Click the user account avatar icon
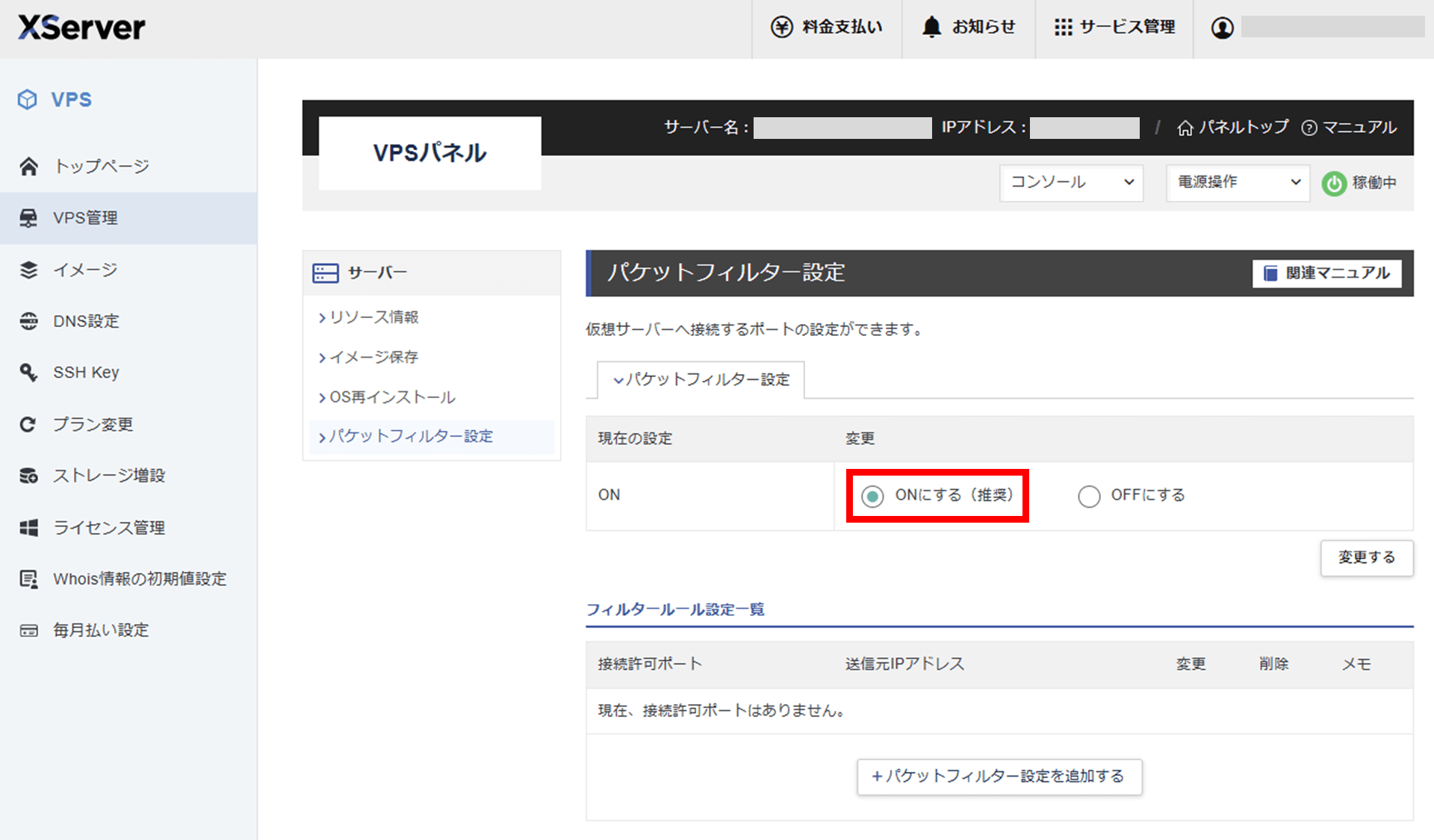Screen dimensions: 1434x840 point(1222,28)
